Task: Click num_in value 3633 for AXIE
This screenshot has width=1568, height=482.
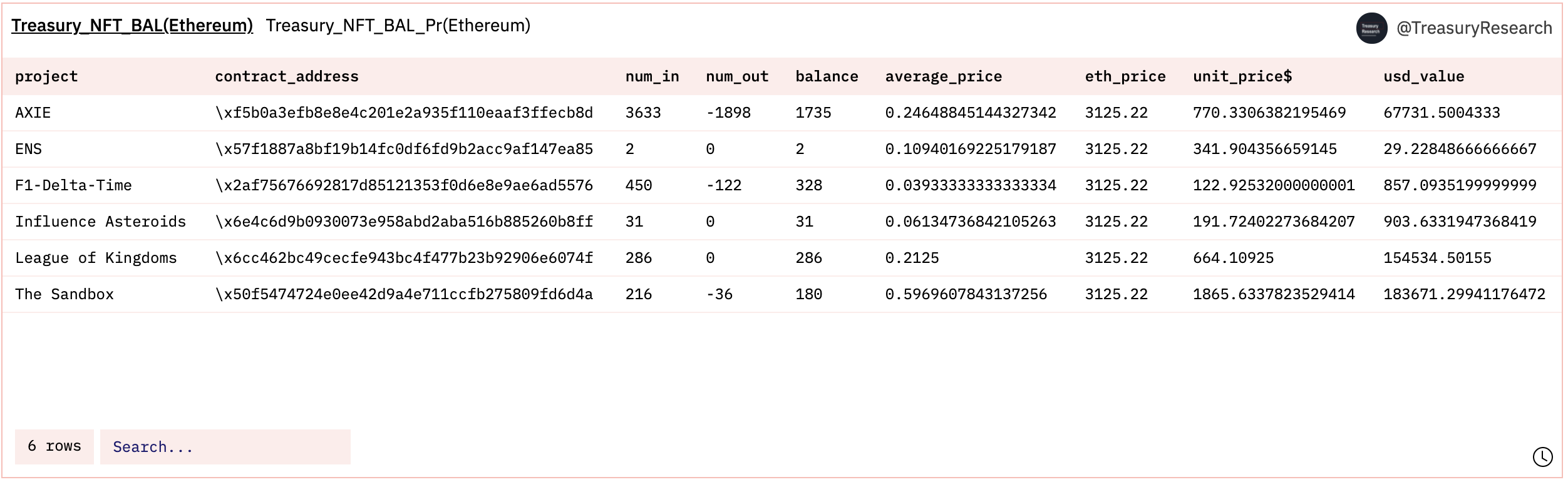Action: [644, 113]
